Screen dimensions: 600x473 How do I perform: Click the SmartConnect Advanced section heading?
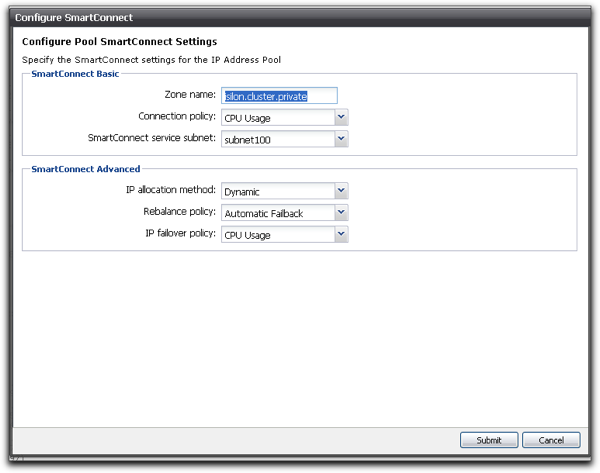pos(86,169)
